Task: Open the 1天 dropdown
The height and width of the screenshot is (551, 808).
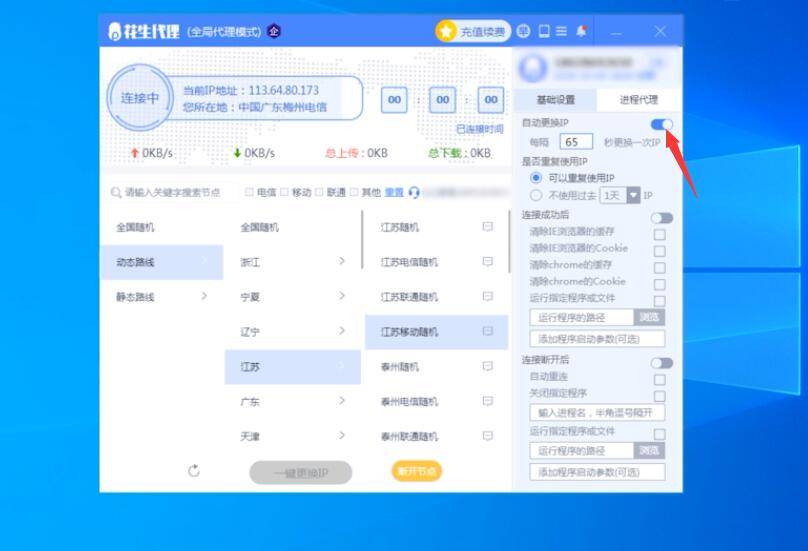Action: pyautogui.click(x=620, y=195)
